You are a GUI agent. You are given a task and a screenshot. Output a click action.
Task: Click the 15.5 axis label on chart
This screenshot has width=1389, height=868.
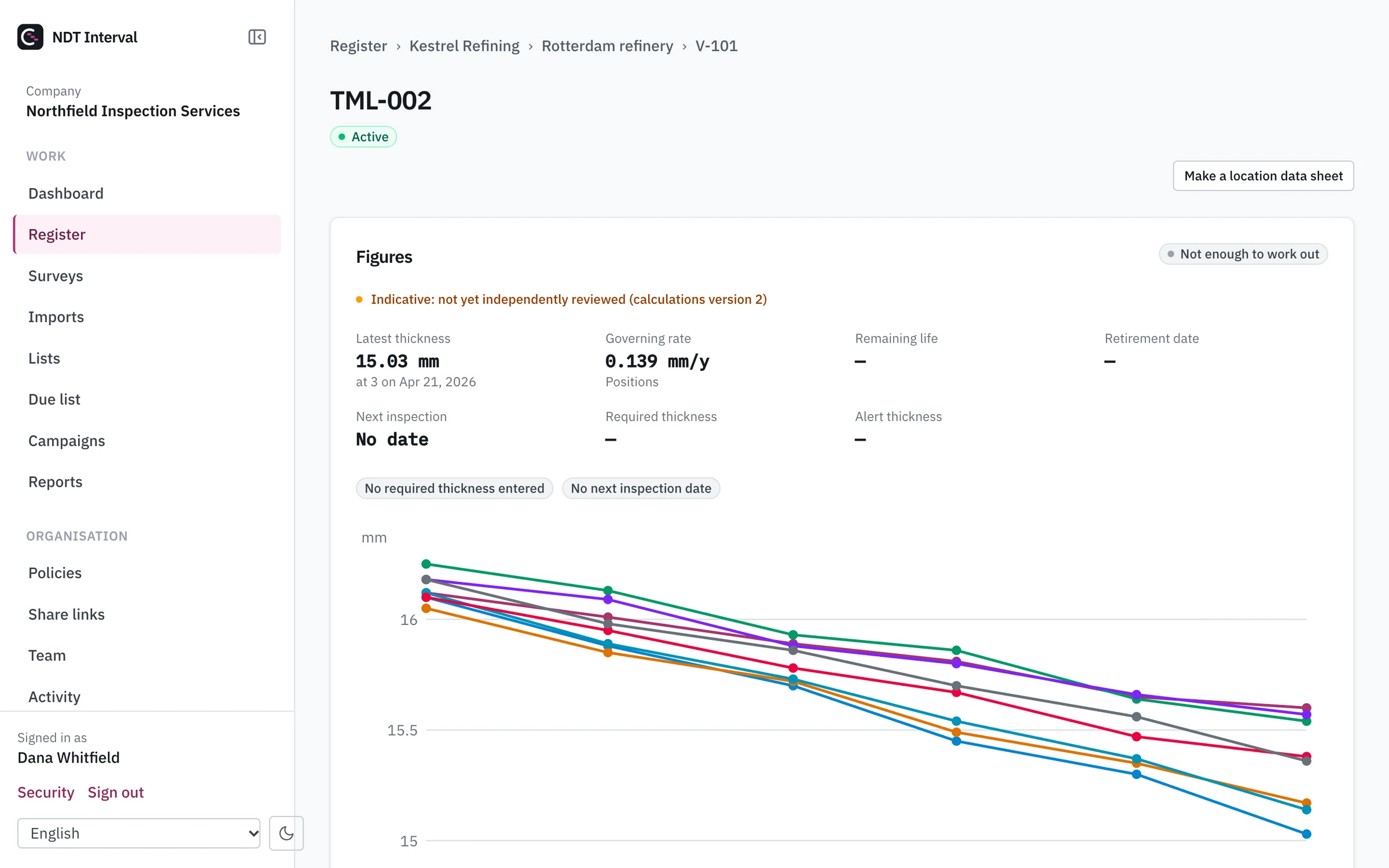402,730
